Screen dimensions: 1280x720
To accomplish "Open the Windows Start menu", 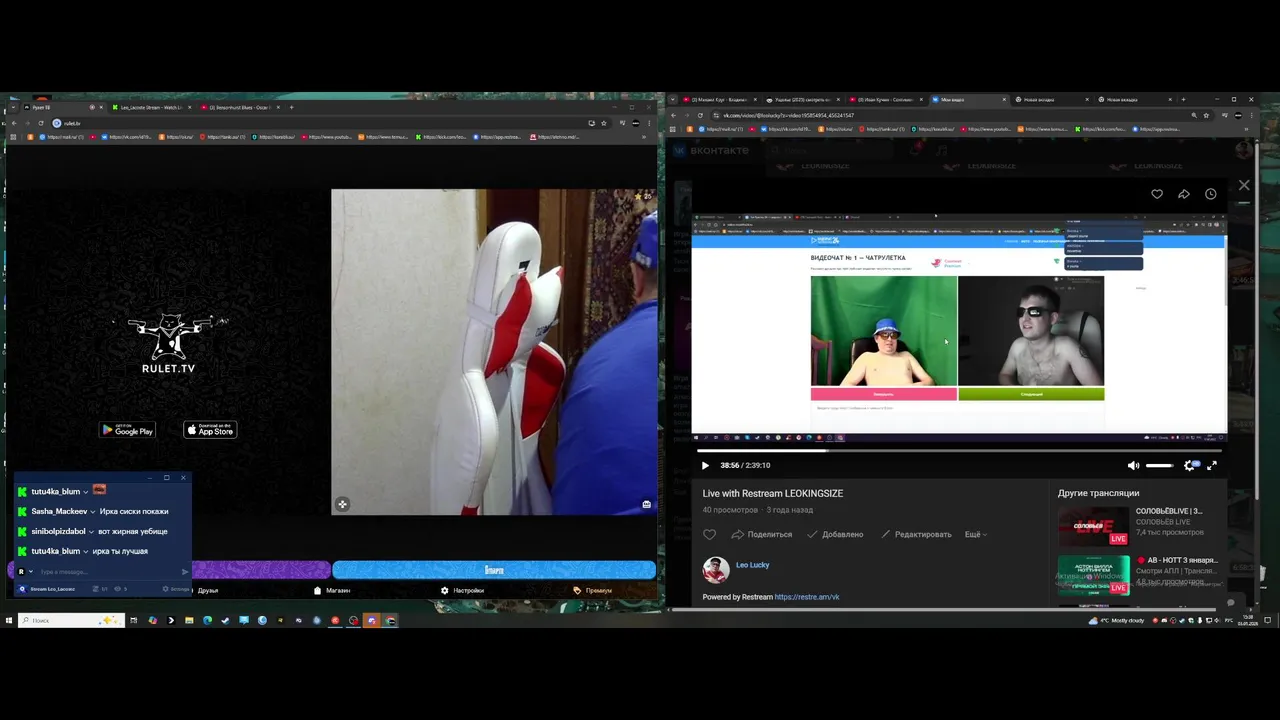I will [x=9, y=620].
